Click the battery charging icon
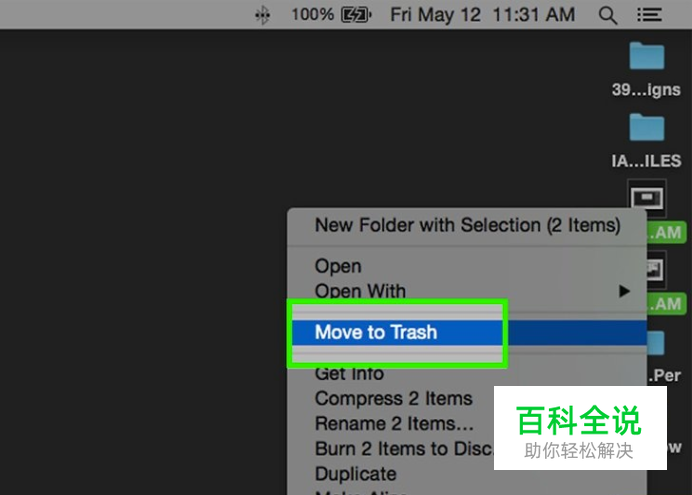The image size is (692, 495). pos(357,15)
